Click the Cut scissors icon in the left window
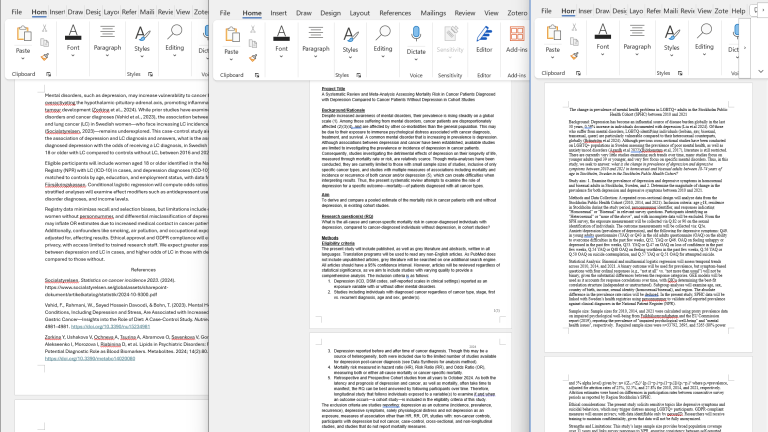The image size is (768, 432). point(45,29)
